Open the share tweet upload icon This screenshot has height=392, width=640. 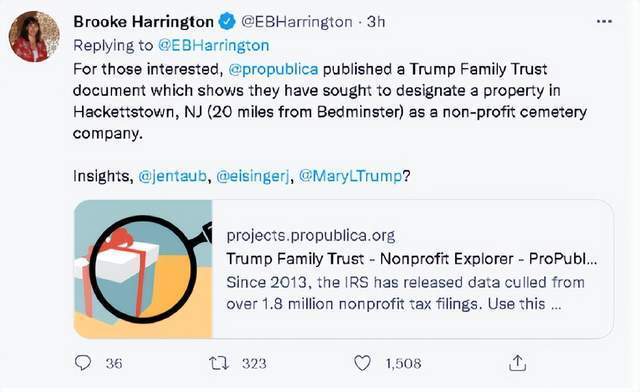517,363
